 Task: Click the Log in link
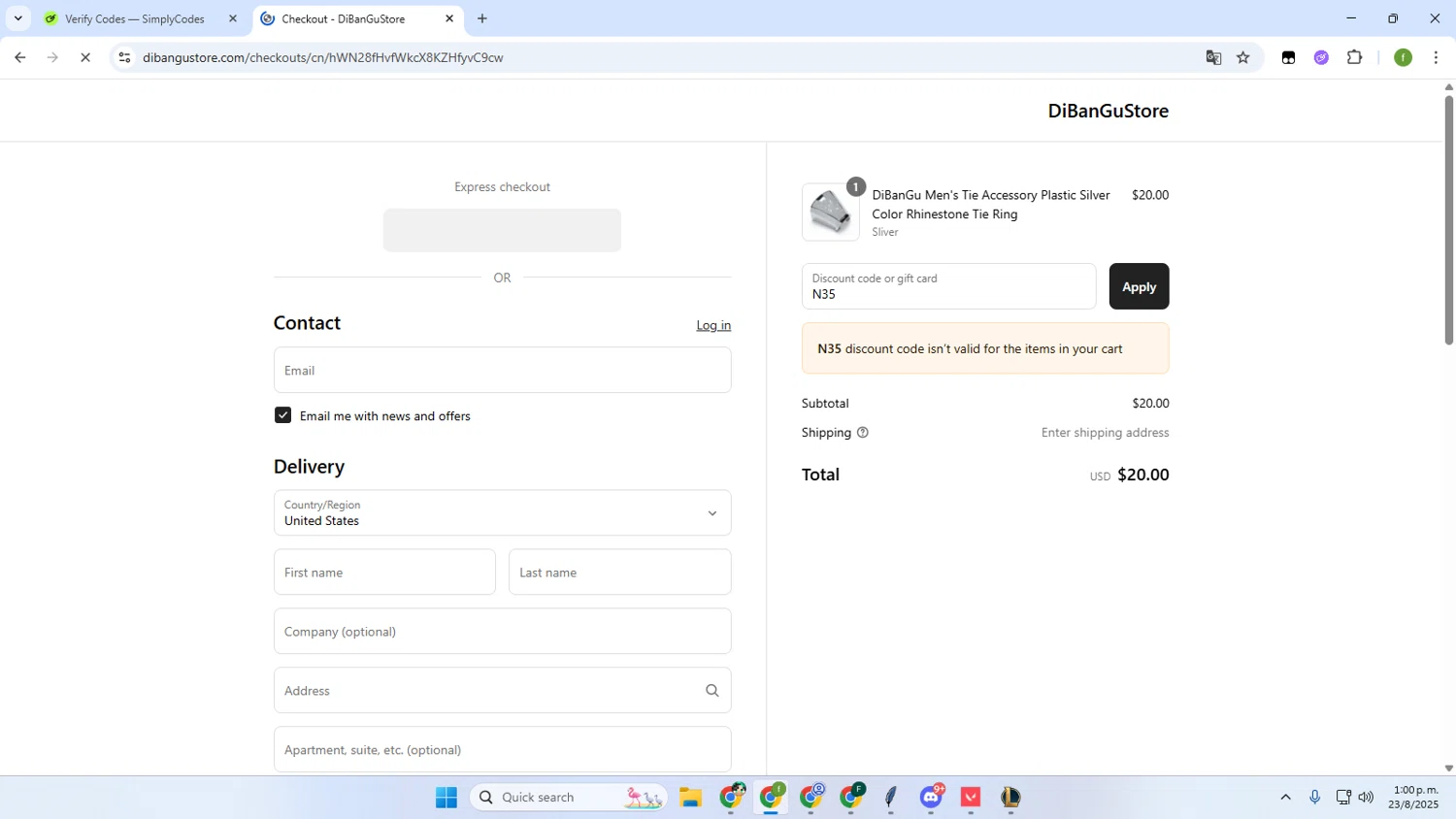[x=713, y=325]
